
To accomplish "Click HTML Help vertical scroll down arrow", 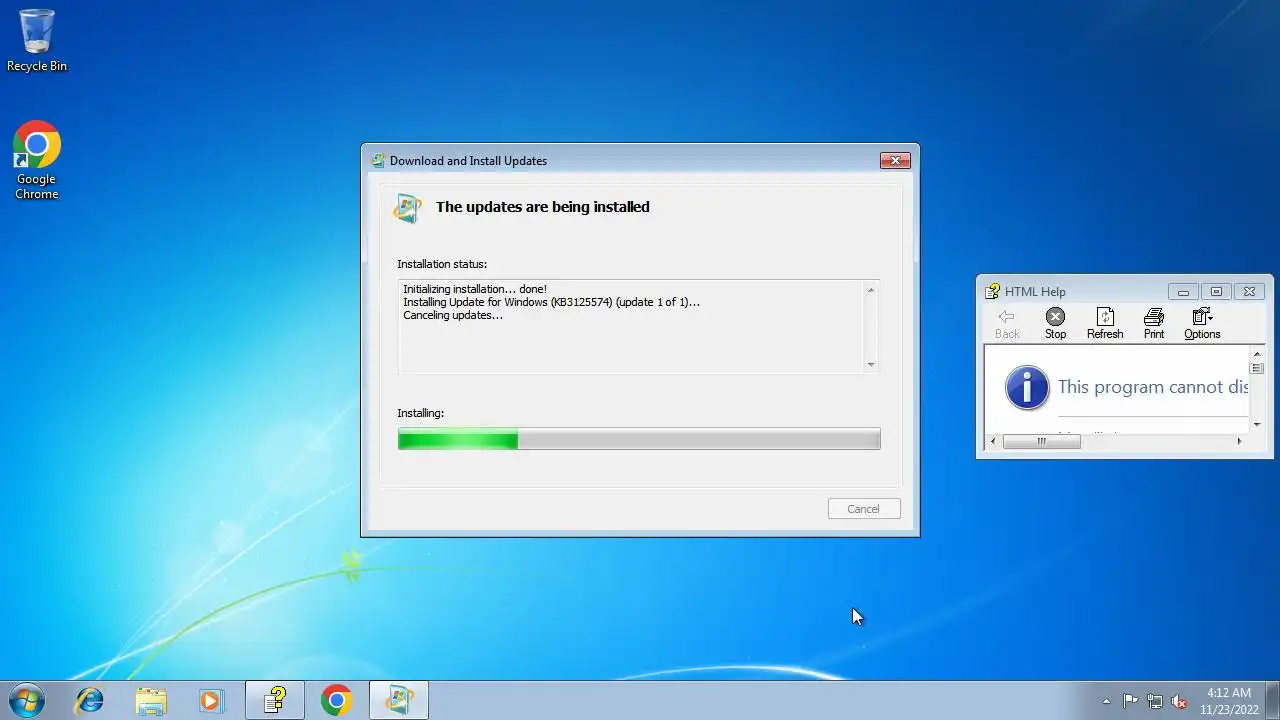I will [x=1257, y=425].
